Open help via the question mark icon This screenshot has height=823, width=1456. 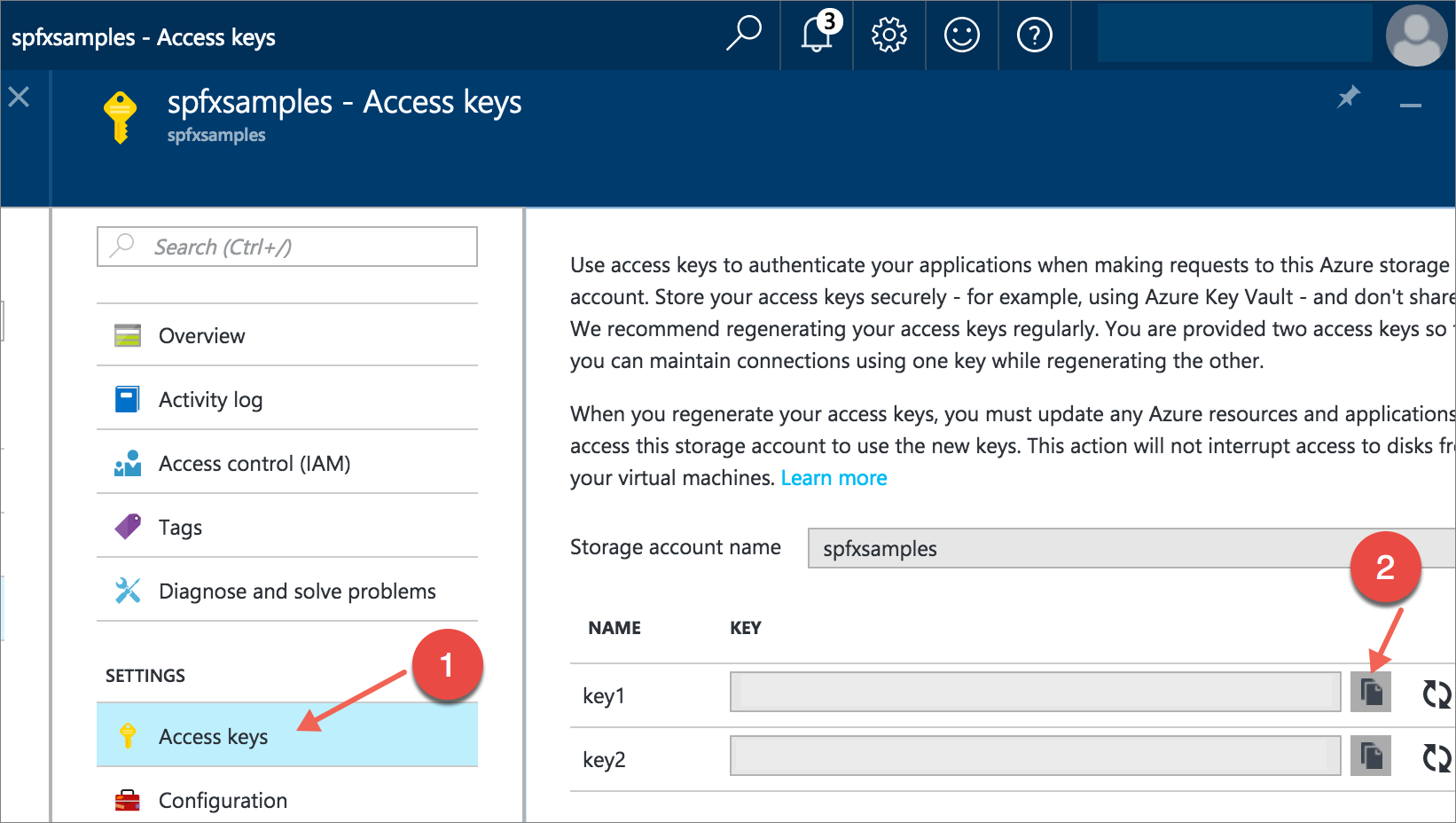1034,35
